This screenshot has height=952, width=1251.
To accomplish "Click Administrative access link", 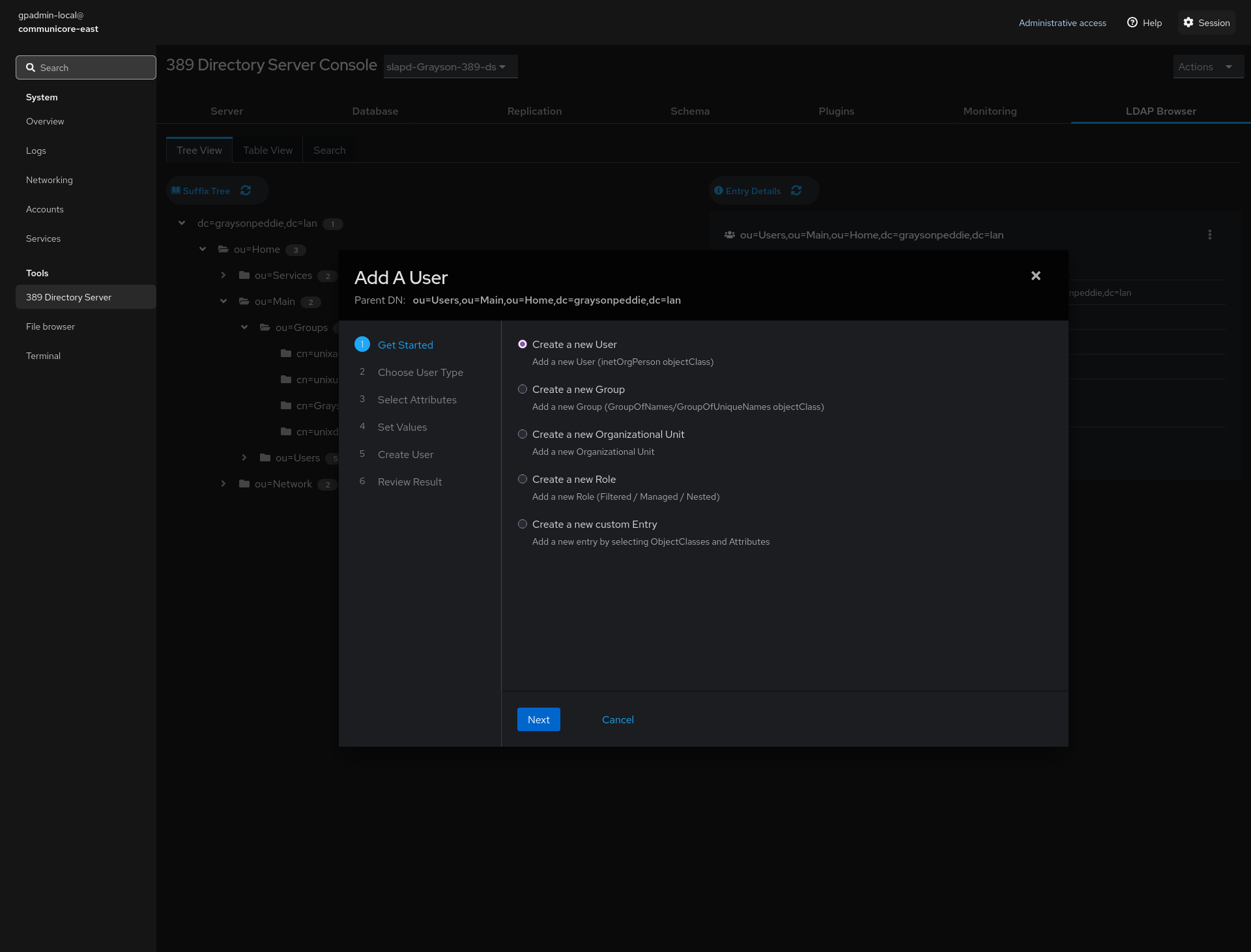I will tap(1062, 23).
